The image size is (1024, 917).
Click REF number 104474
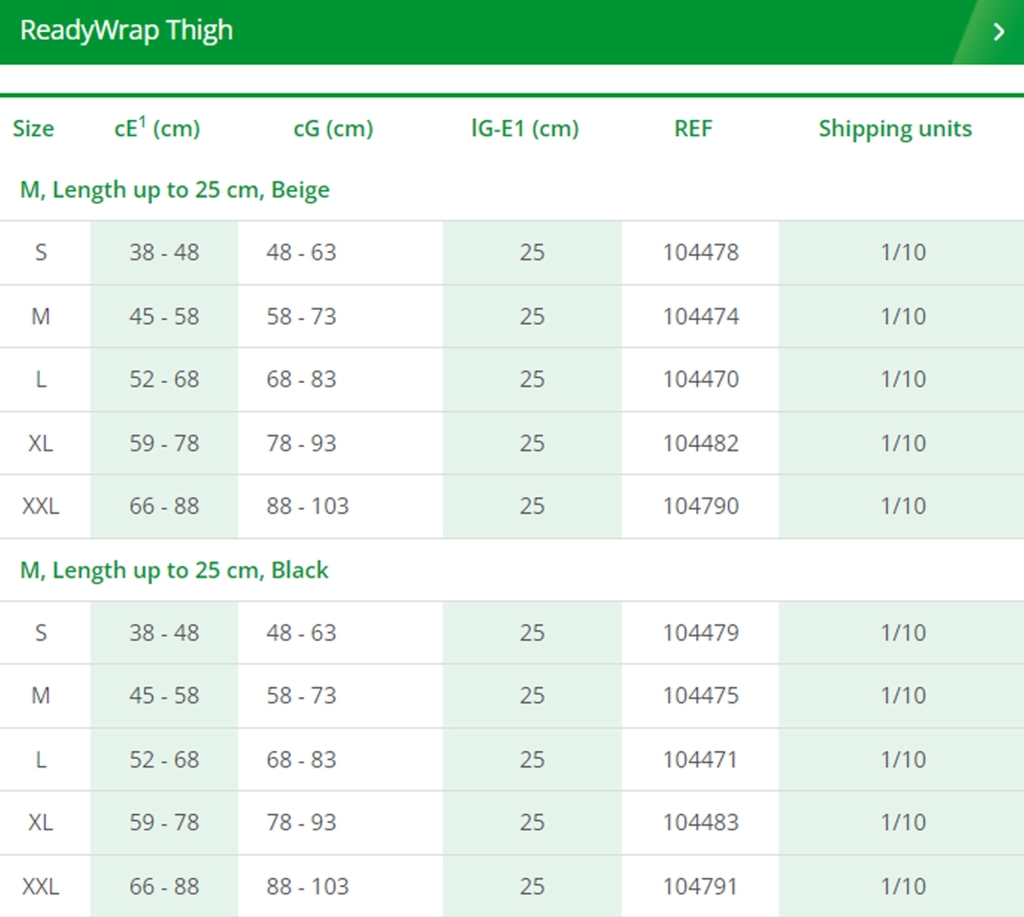(701, 316)
